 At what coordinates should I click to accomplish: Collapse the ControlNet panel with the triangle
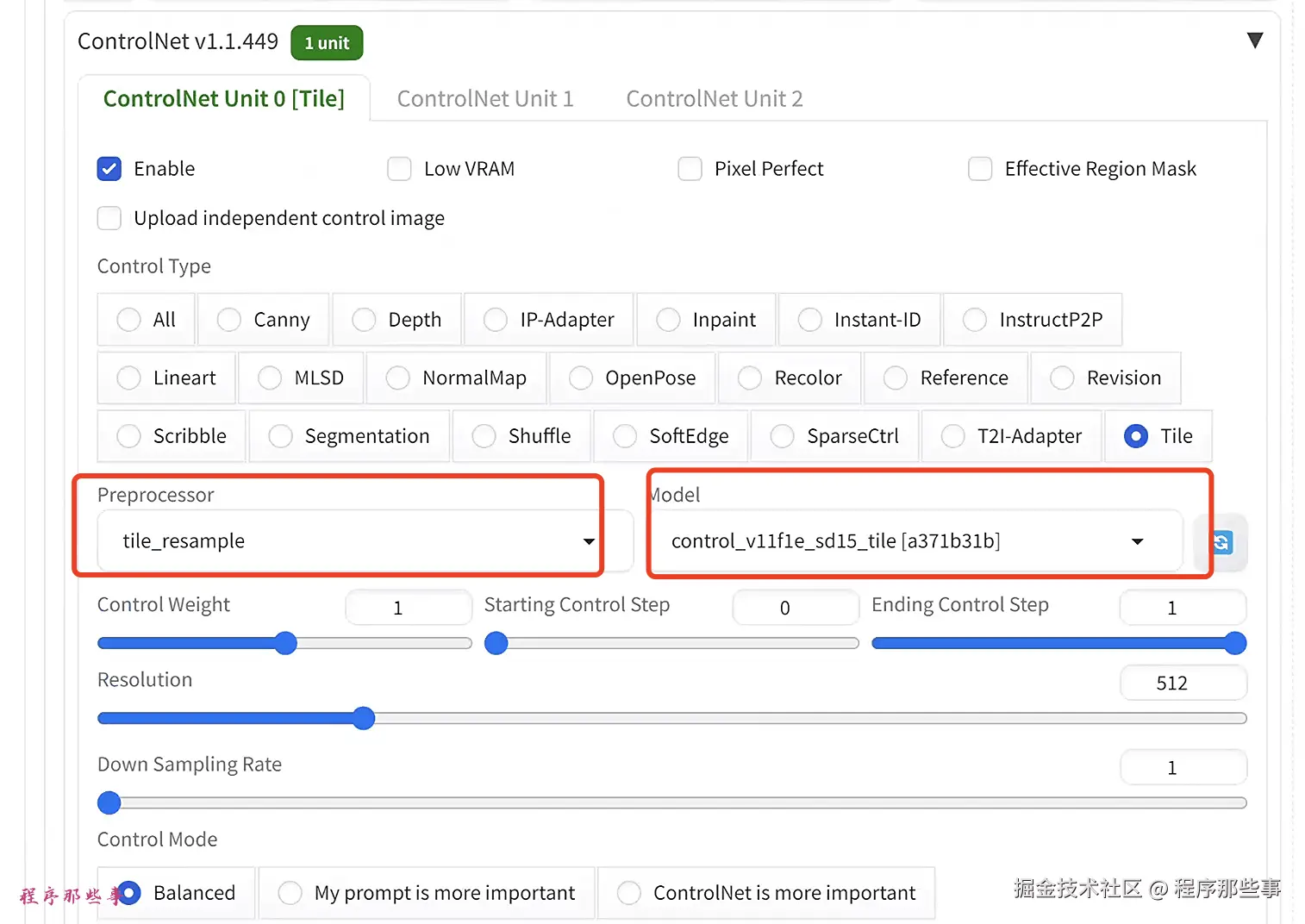tap(1254, 41)
